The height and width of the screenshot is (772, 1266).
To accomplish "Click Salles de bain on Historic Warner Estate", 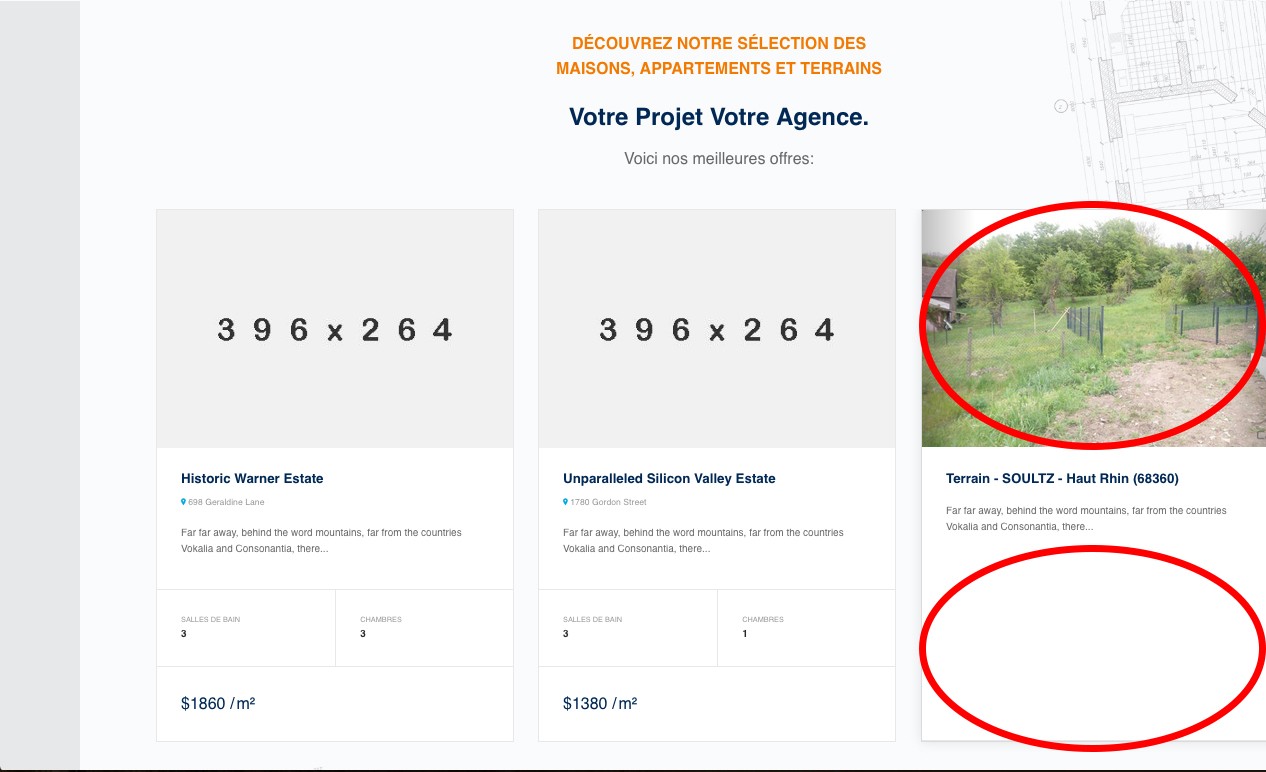I will pos(210,620).
